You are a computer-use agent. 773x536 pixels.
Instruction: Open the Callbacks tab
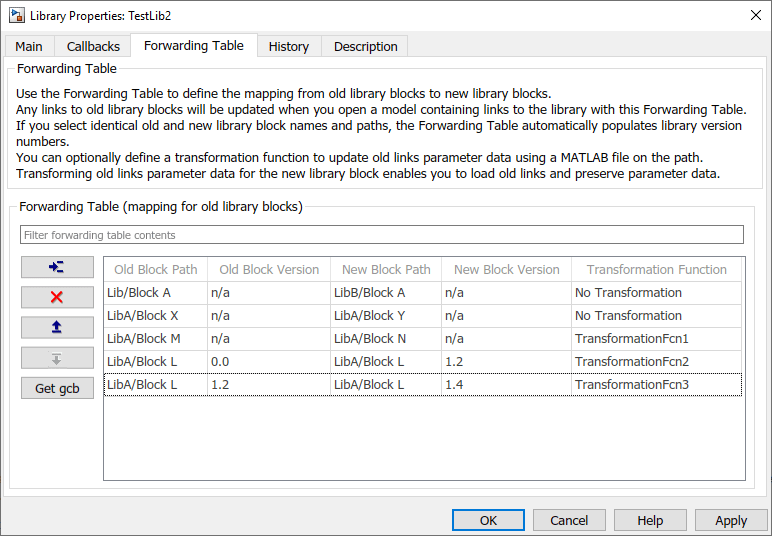tap(93, 46)
